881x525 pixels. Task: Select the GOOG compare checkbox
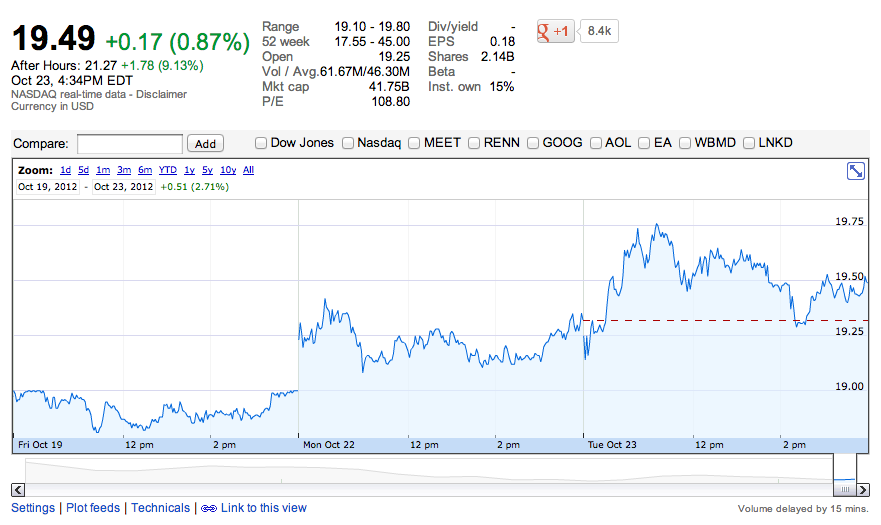tap(533, 143)
